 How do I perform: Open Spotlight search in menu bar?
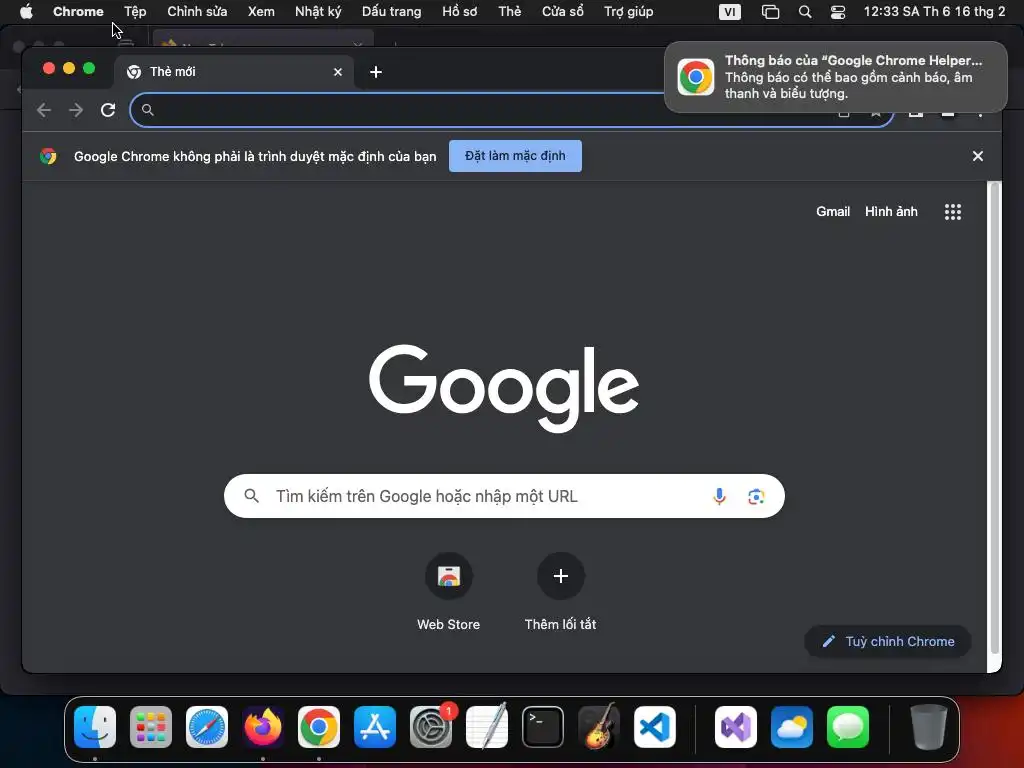(805, 12)
